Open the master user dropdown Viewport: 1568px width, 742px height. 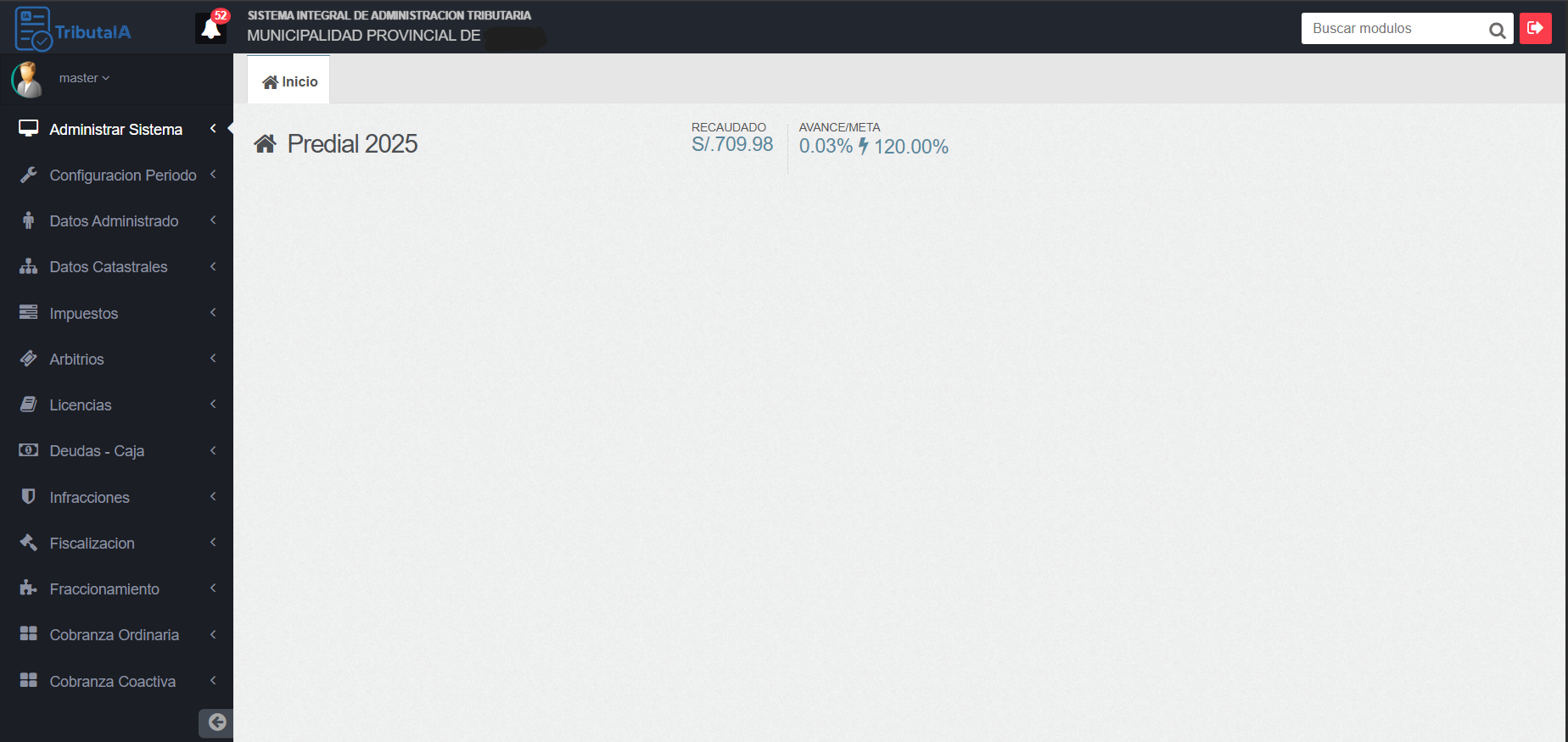pyautogui.click(x=84, y=78)
